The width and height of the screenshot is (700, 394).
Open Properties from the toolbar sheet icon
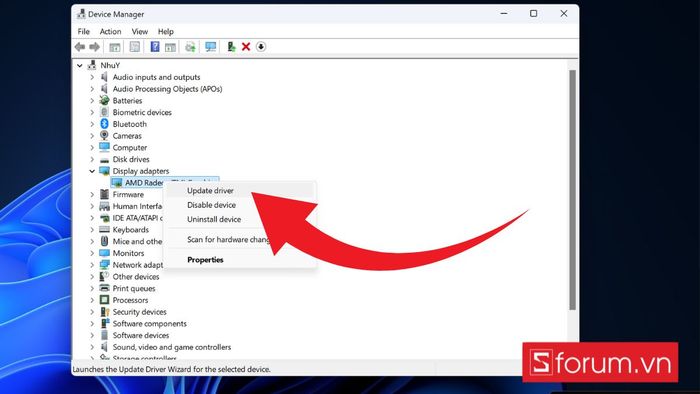pos(134,46)
